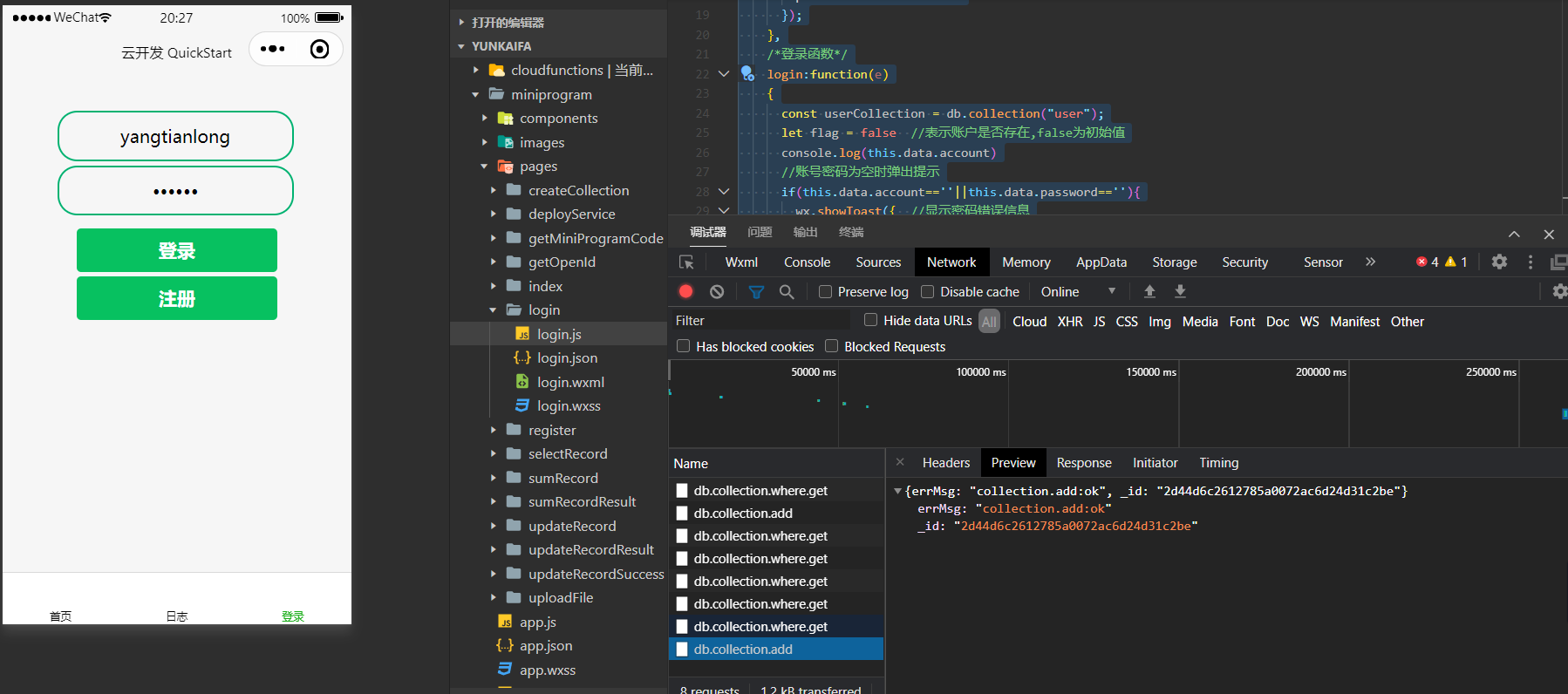Go to 首页 tab in simulator
Viewport: 1568px width, 694px height.
pos(60,616)
